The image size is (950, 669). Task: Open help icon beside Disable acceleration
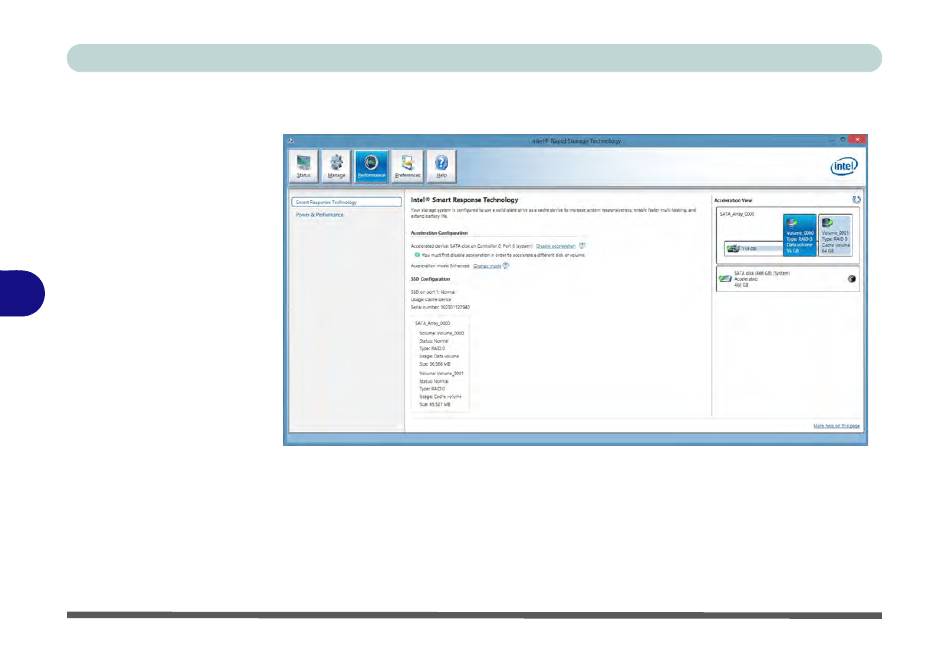click(582, 245)
